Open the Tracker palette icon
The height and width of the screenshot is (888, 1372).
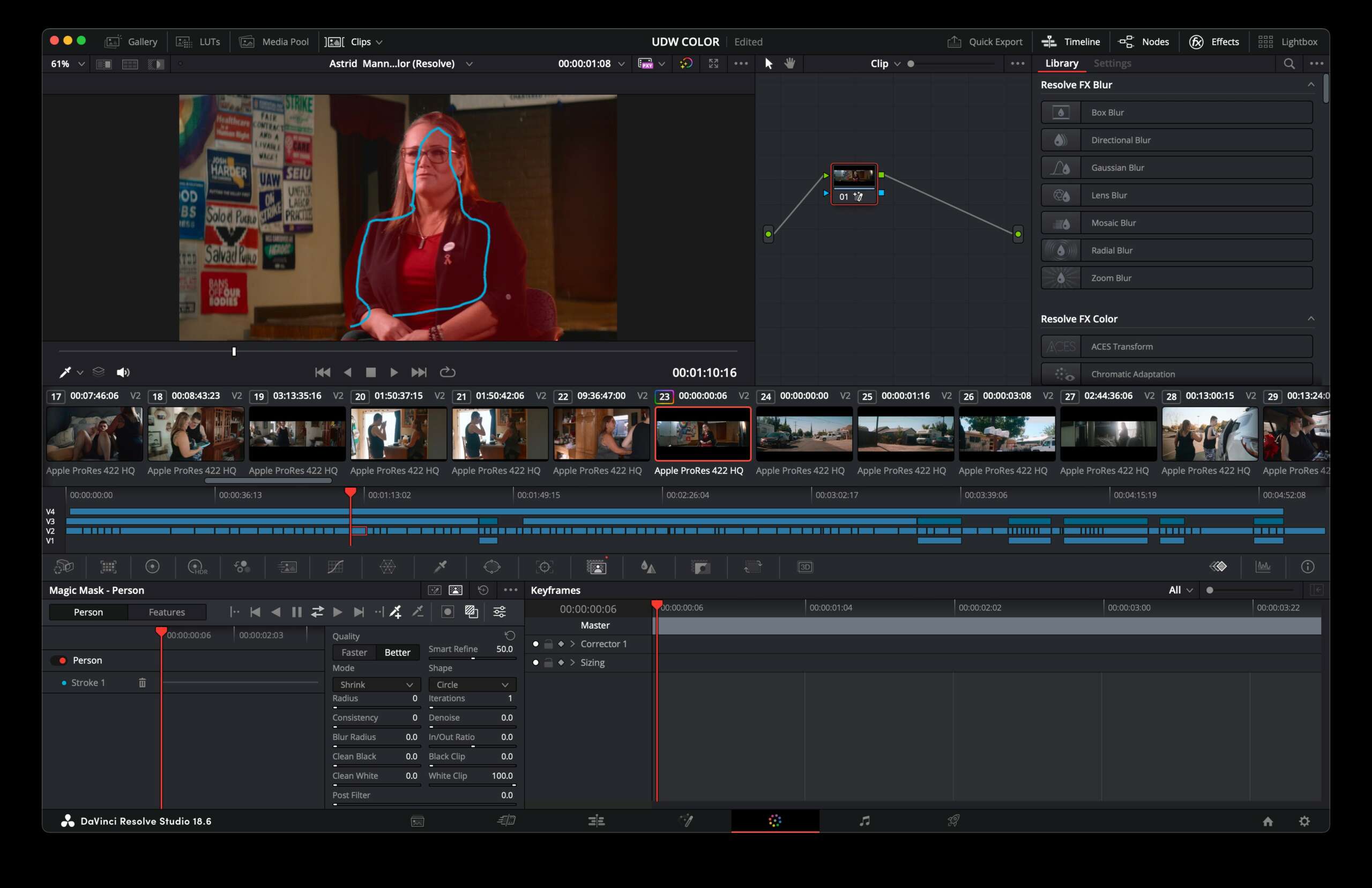[544, 567]
